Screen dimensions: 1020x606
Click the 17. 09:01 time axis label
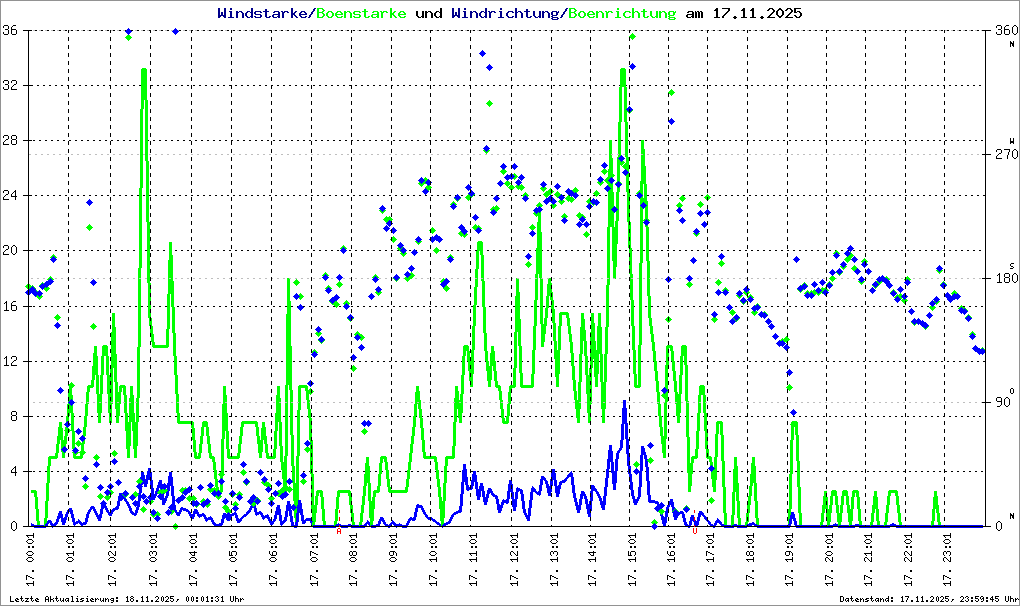(x=394, y=560)
